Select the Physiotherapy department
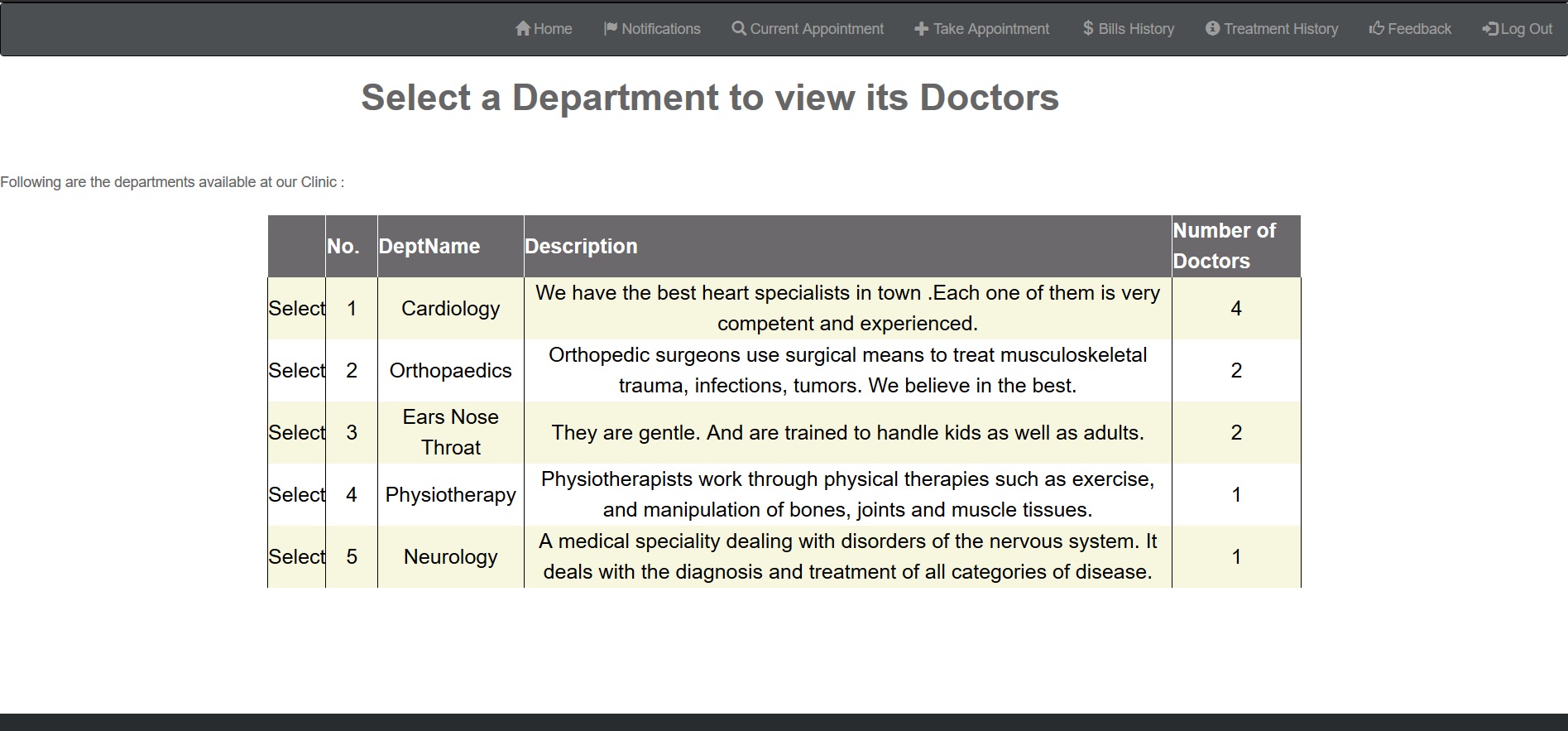 tap(296, 495)
